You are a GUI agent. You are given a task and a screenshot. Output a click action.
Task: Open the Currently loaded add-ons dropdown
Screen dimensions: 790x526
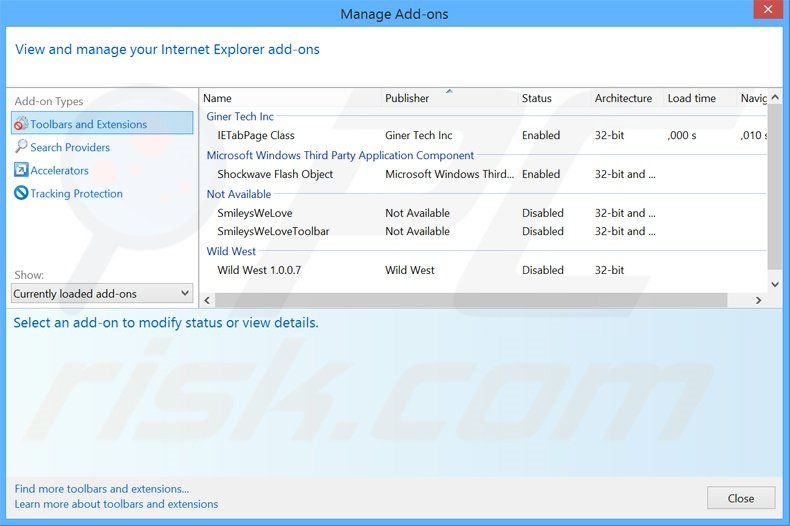click(102, 293)
